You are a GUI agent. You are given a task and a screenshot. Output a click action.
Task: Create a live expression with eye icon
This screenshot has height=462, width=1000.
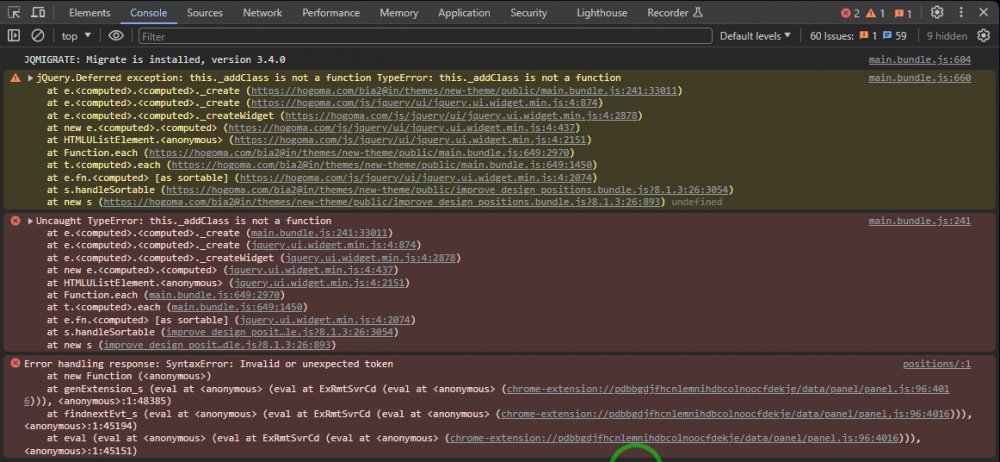click(x=116, y=36)
